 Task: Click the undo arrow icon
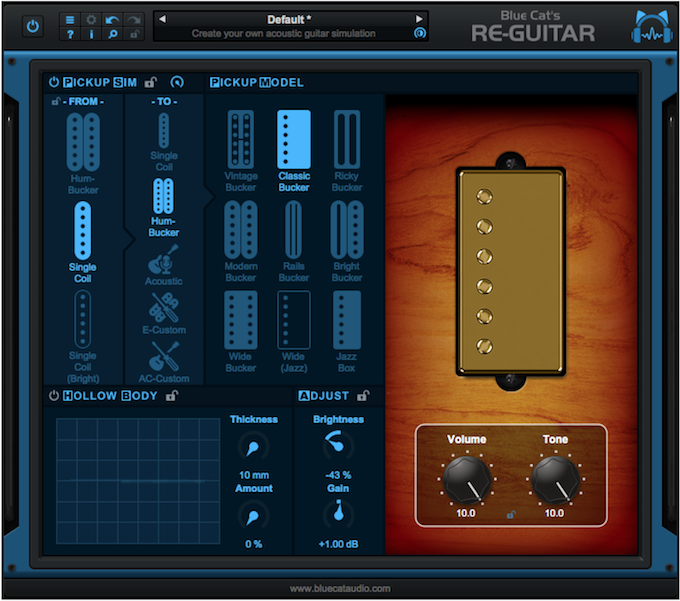pos(112,20)
